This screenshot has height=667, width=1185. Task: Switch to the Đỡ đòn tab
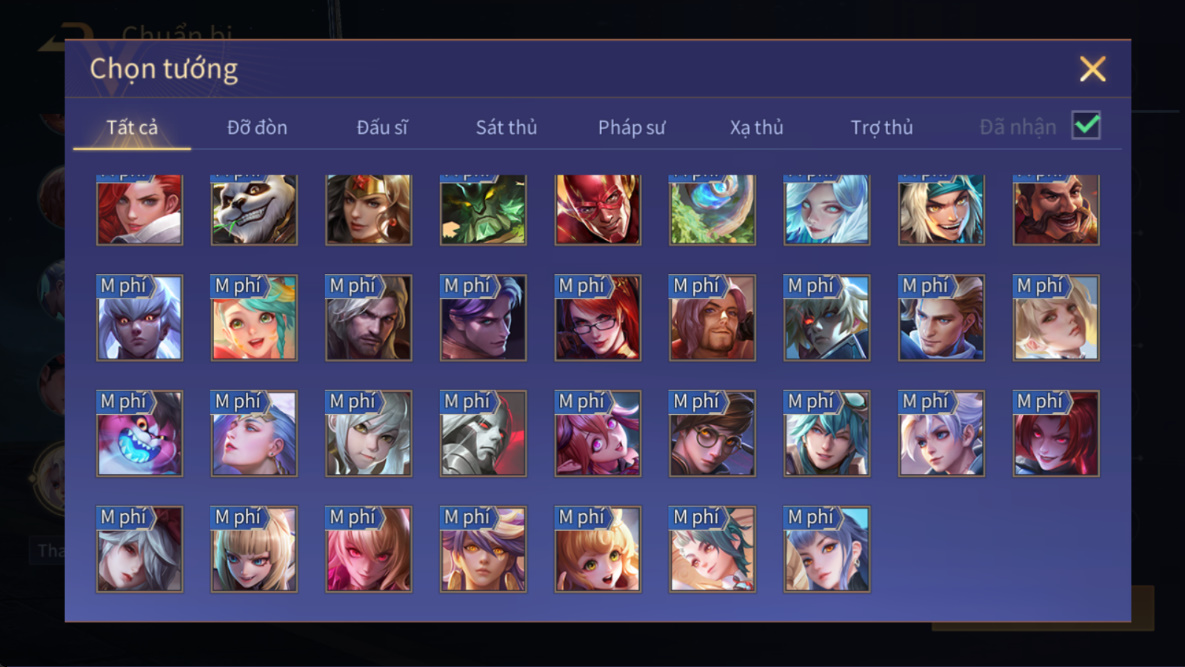tap(257, 127)
